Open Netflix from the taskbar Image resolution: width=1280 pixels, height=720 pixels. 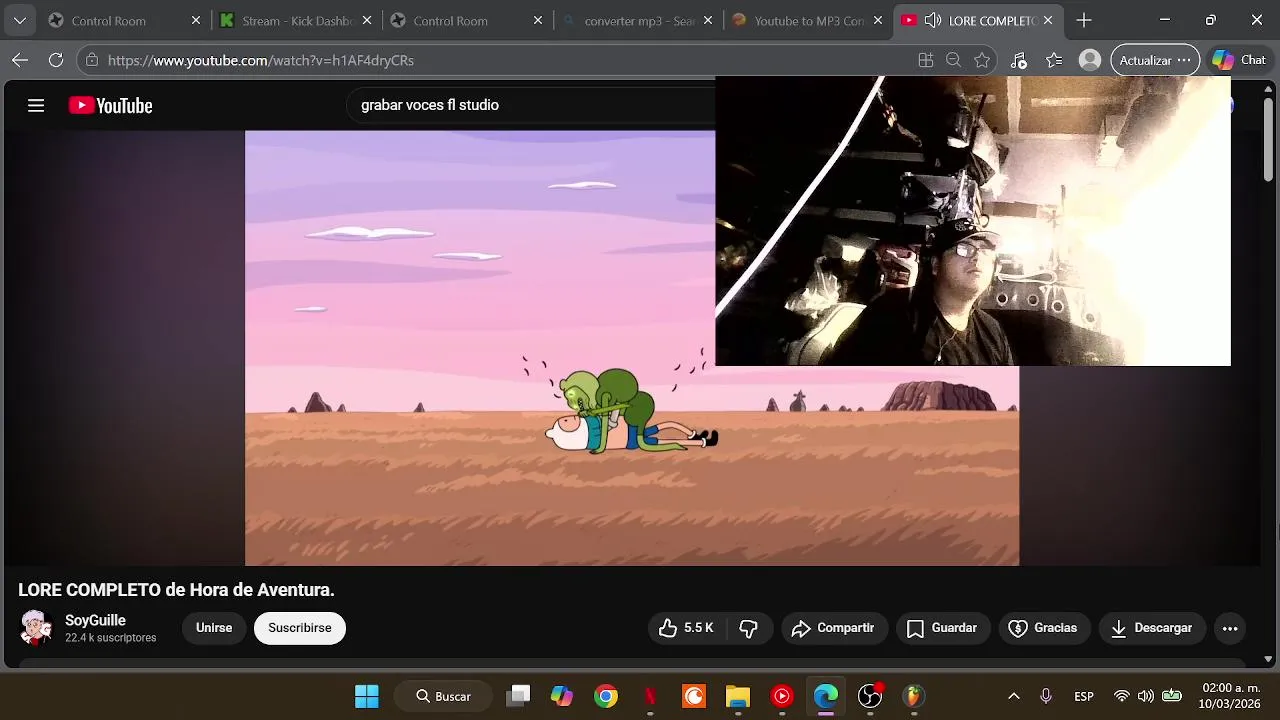(x=650, y=696)
